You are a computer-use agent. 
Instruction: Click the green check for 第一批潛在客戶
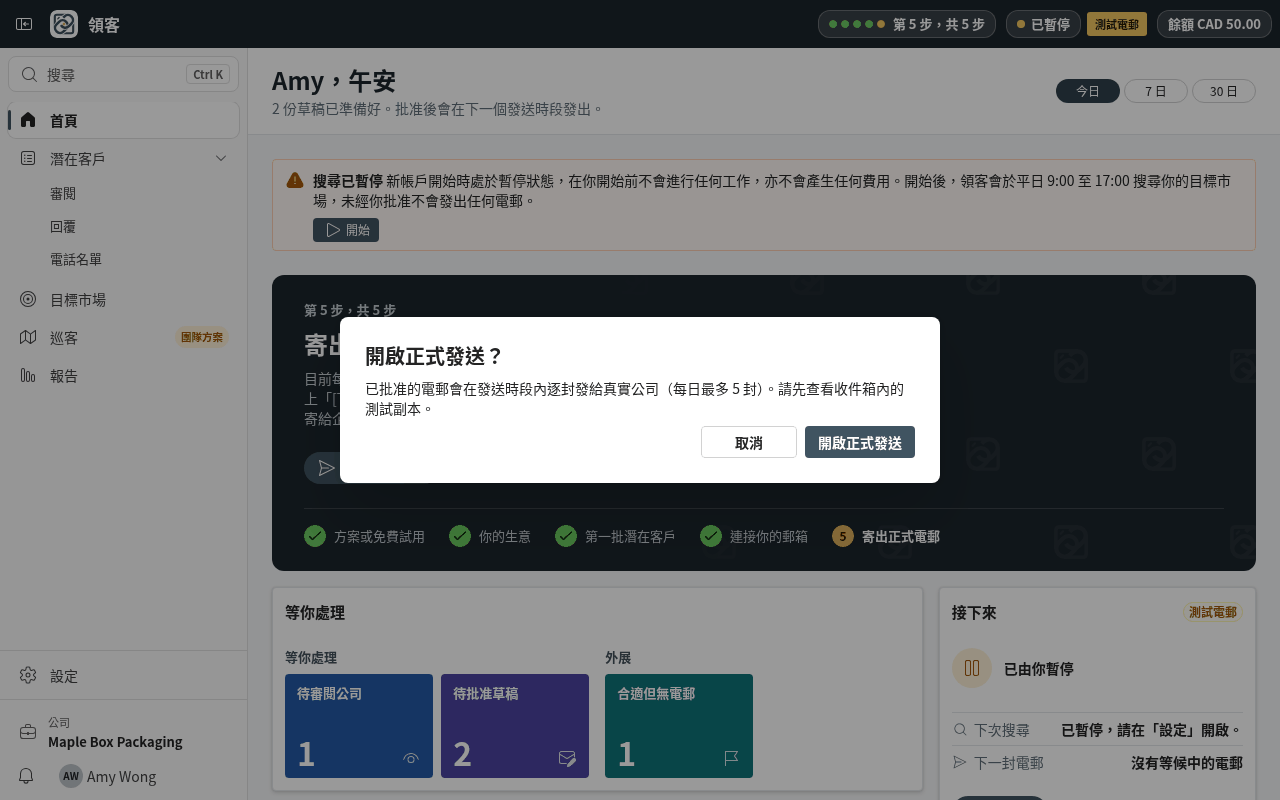[566, 536]
